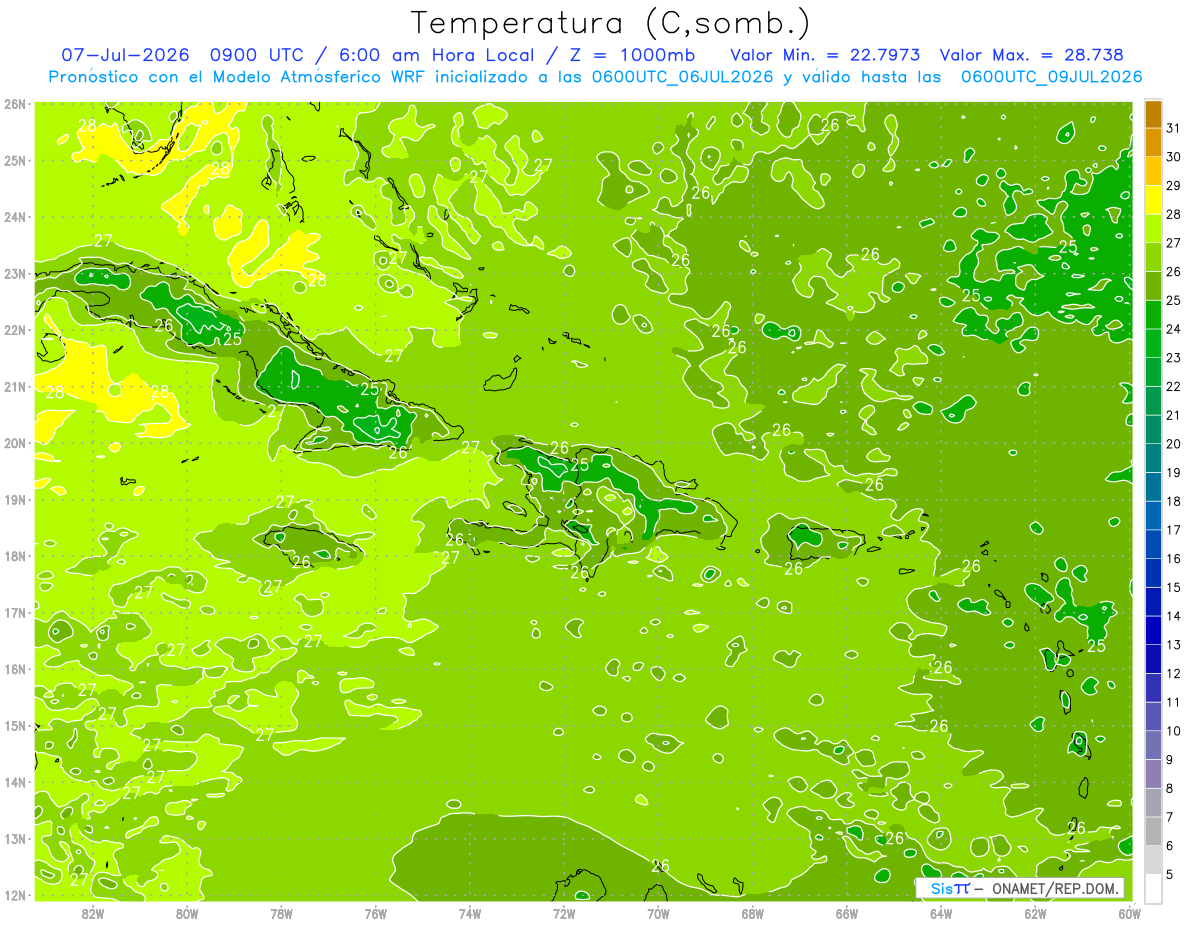The height and width of the screenshot is (927, 1200).
Task: Click the longitude axis label 76W
Action: point(375,913)
